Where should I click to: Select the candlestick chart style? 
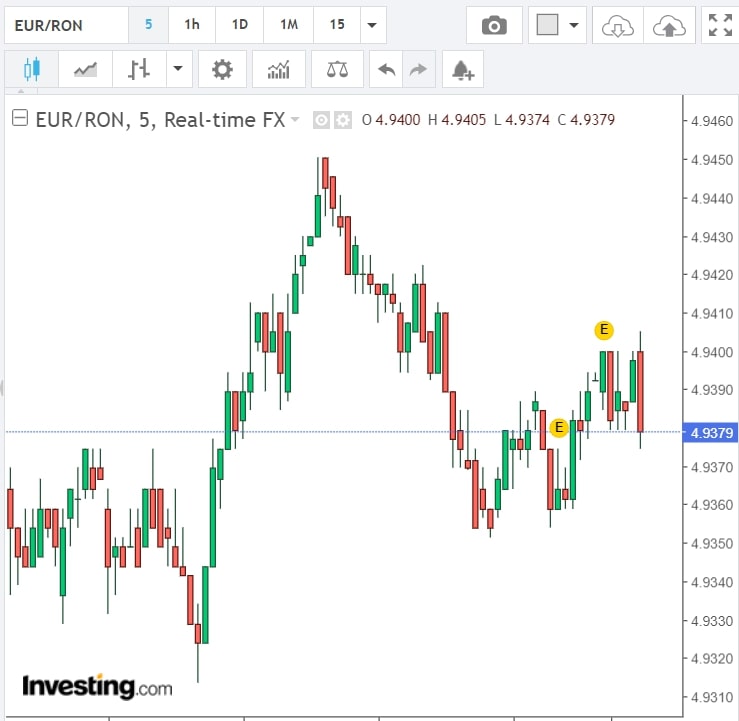[31, 70]
